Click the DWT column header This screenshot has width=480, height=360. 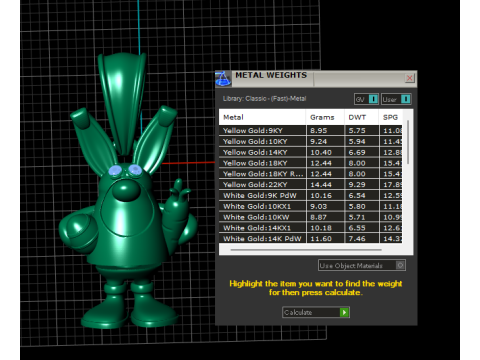coord(361,117)
